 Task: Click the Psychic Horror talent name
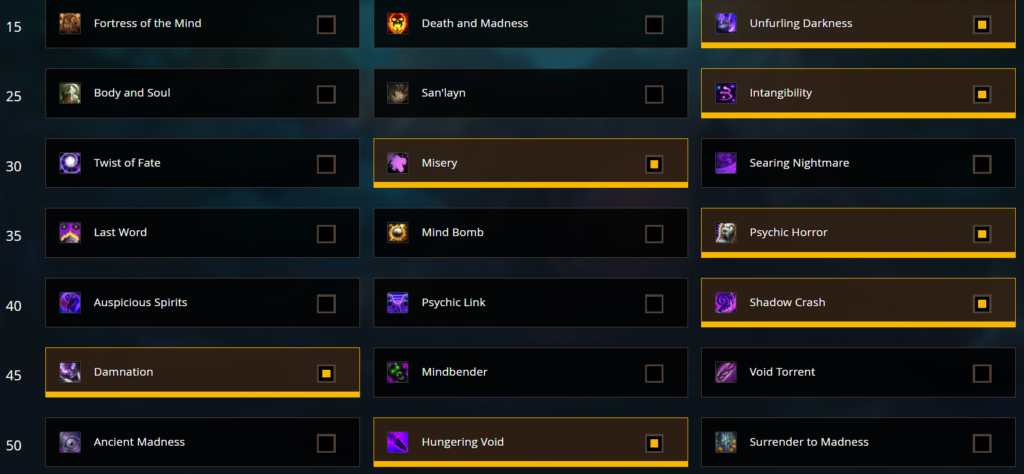(788, 232)
